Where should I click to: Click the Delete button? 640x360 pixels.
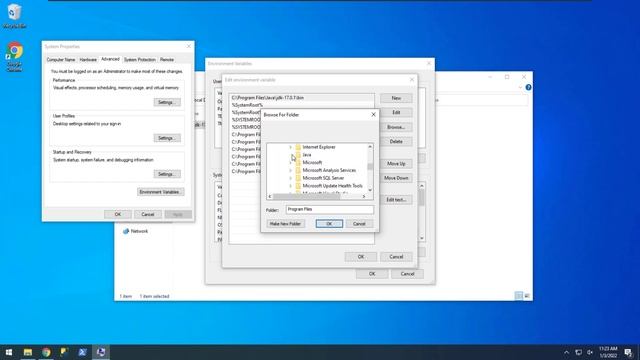396,141
